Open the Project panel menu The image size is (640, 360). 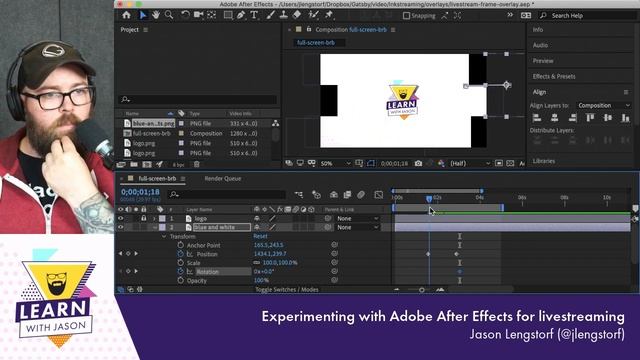point(145,30)
